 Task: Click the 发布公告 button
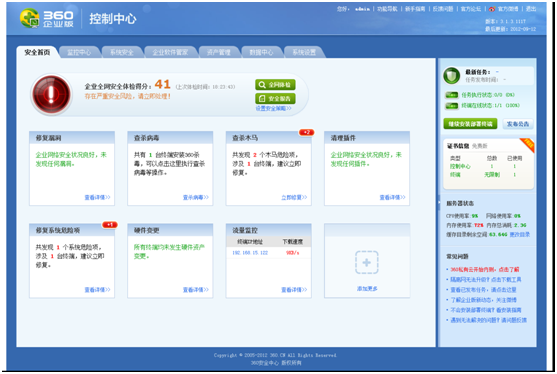[518, 124]
